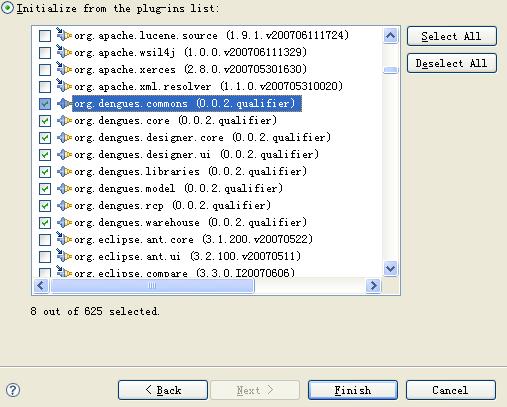Click plug-in icon beside org.dengues.libraries
Screen dimensions: 507x407
pyautogui.click(x=64, y=171)
